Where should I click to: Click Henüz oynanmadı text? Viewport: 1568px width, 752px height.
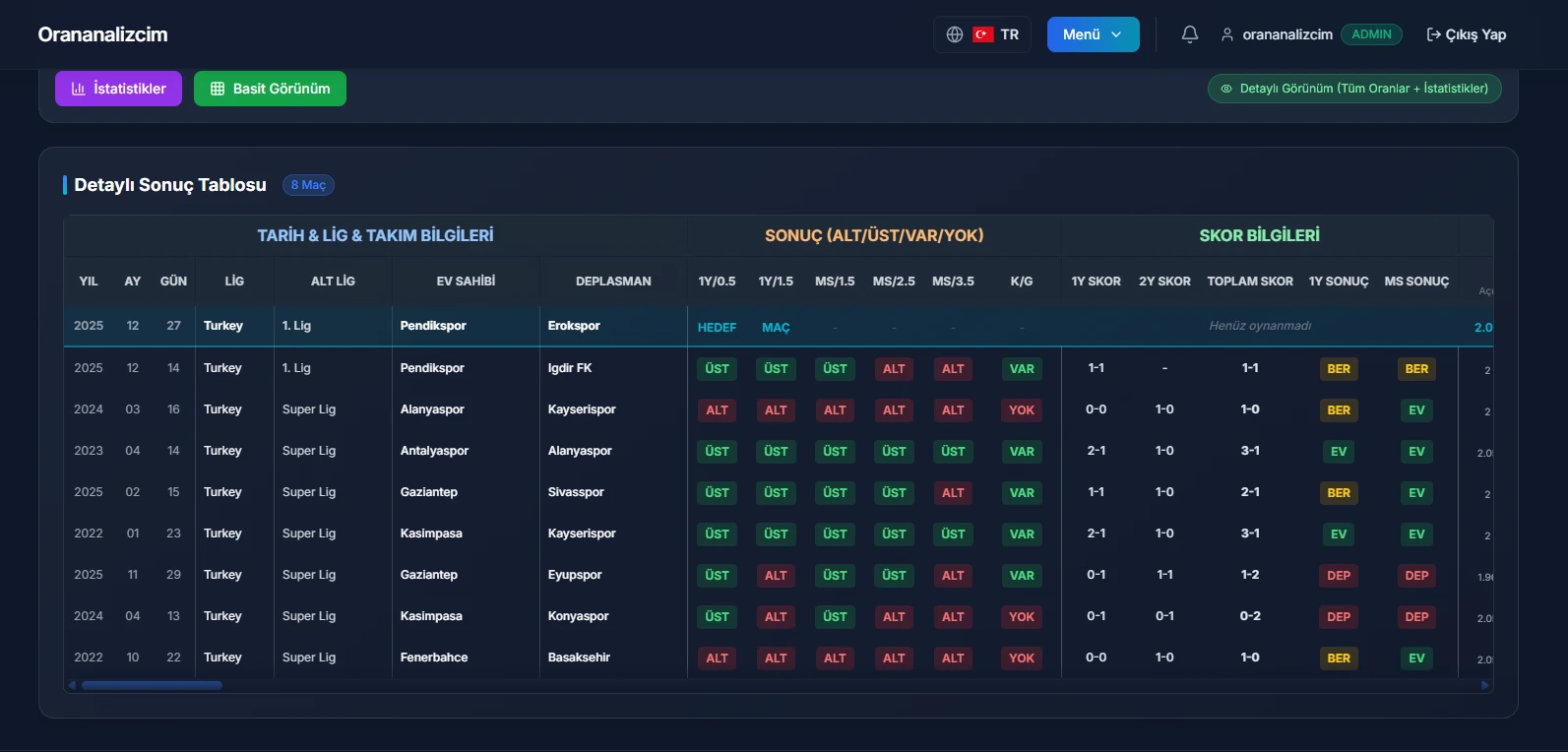[1260, 326]
